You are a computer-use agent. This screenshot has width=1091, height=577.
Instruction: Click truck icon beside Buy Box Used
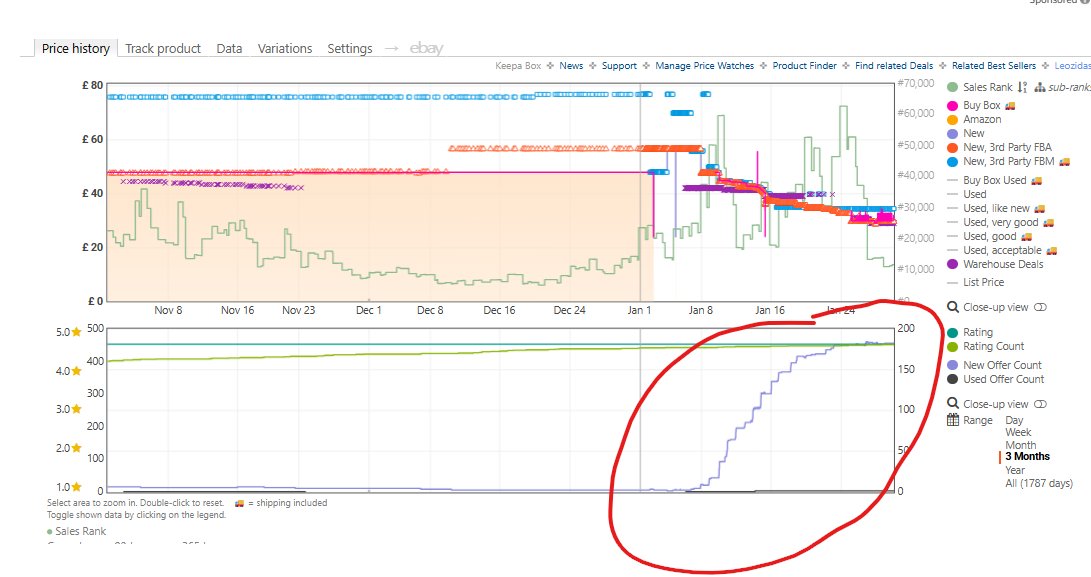point(1037,180)
